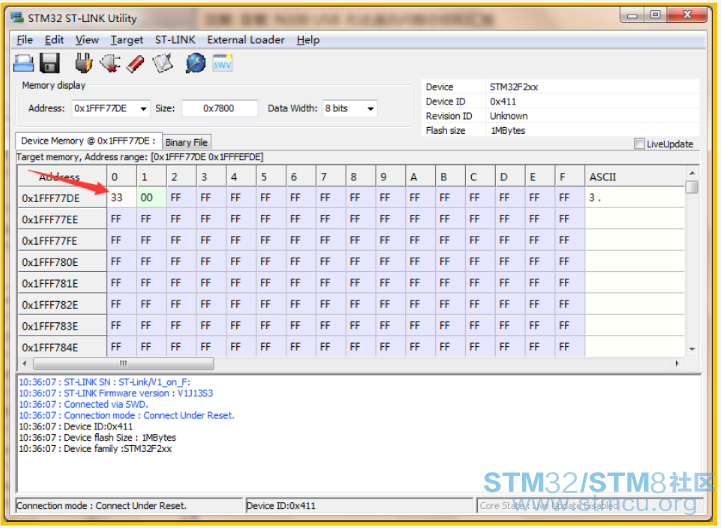Viewport: 721px width, 528px height.
Task: Click log line 'ST-LINK Firmware version : V1J13S3'
Action: pos(116,393)
